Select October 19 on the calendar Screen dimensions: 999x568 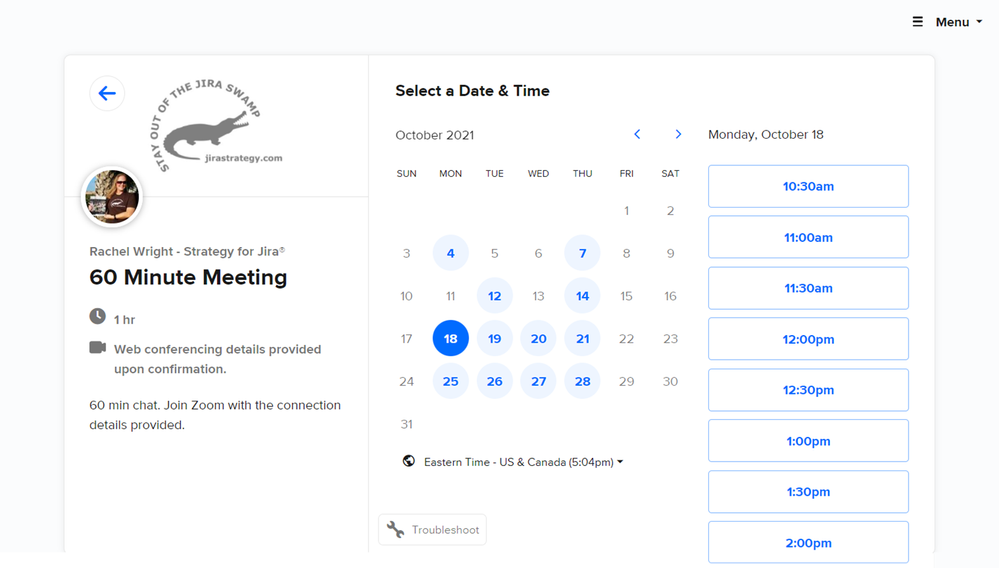point(494,339)
